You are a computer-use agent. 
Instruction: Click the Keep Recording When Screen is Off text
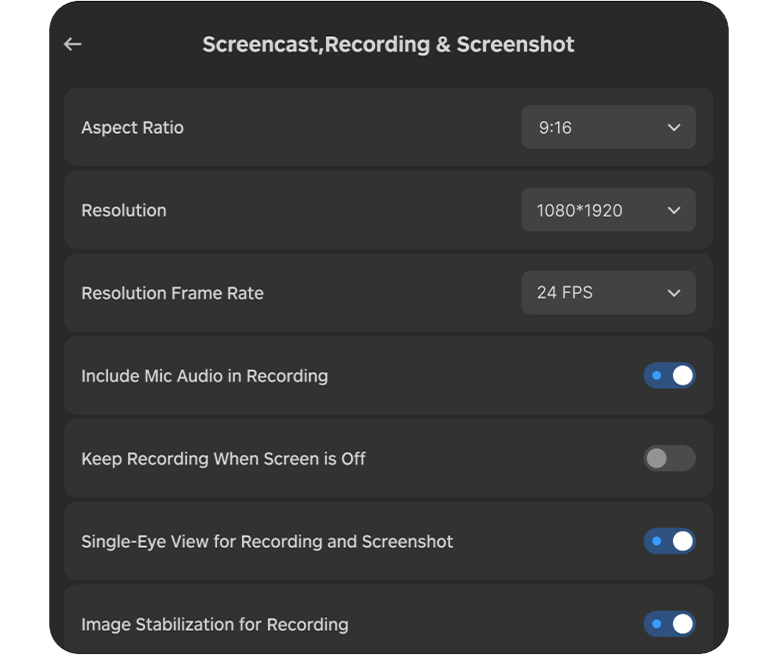tap(223, 459)
